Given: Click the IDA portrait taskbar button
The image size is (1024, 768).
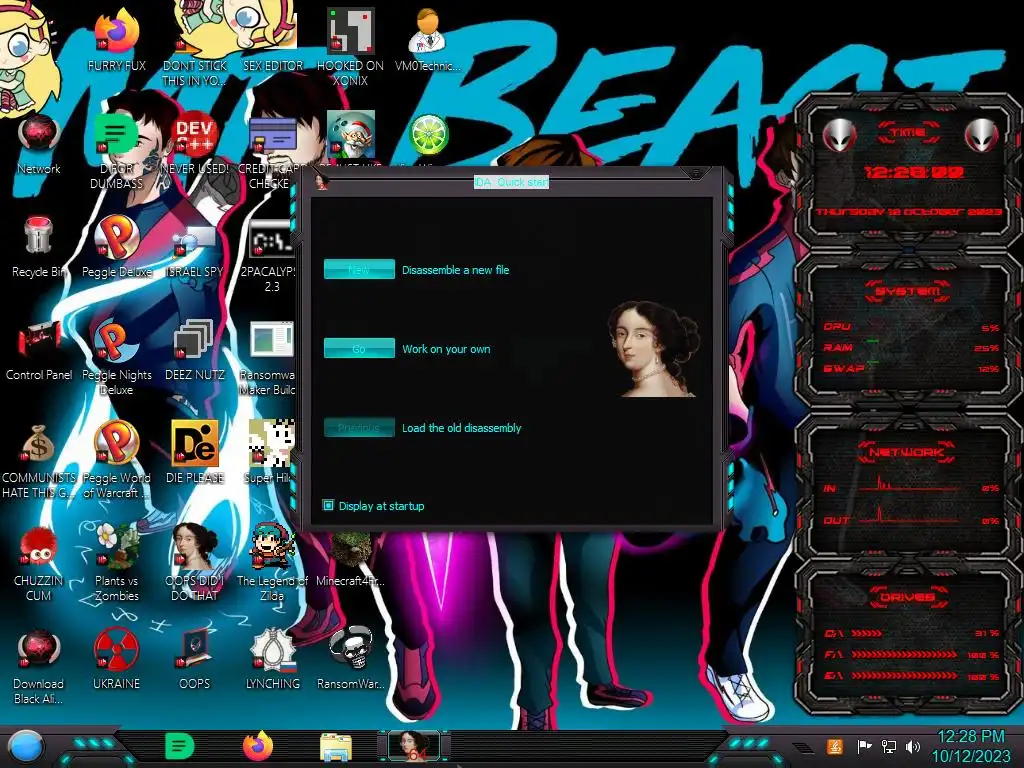Looking at the screenshot, I should coord(414,746).
